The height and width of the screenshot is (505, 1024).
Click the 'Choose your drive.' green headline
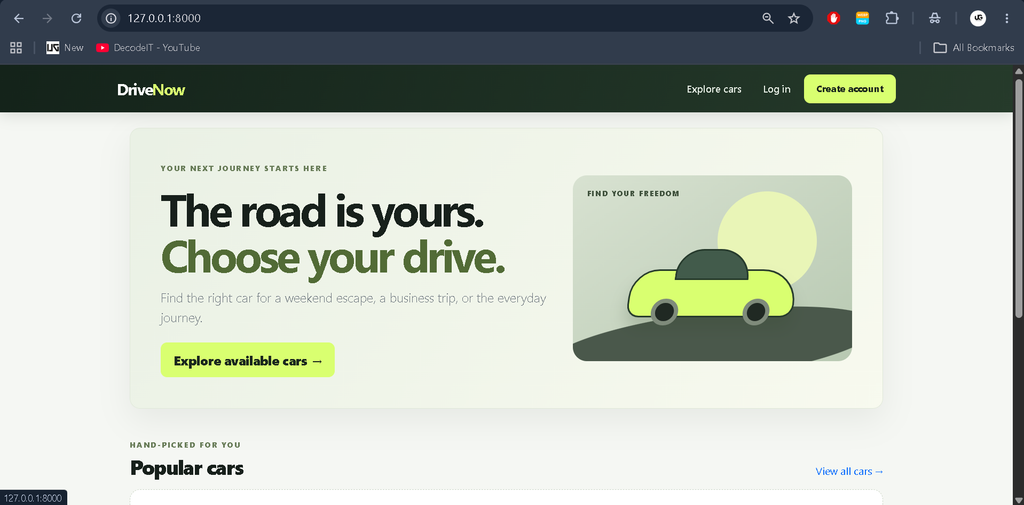pyautogui.click(x=333, y=259)
